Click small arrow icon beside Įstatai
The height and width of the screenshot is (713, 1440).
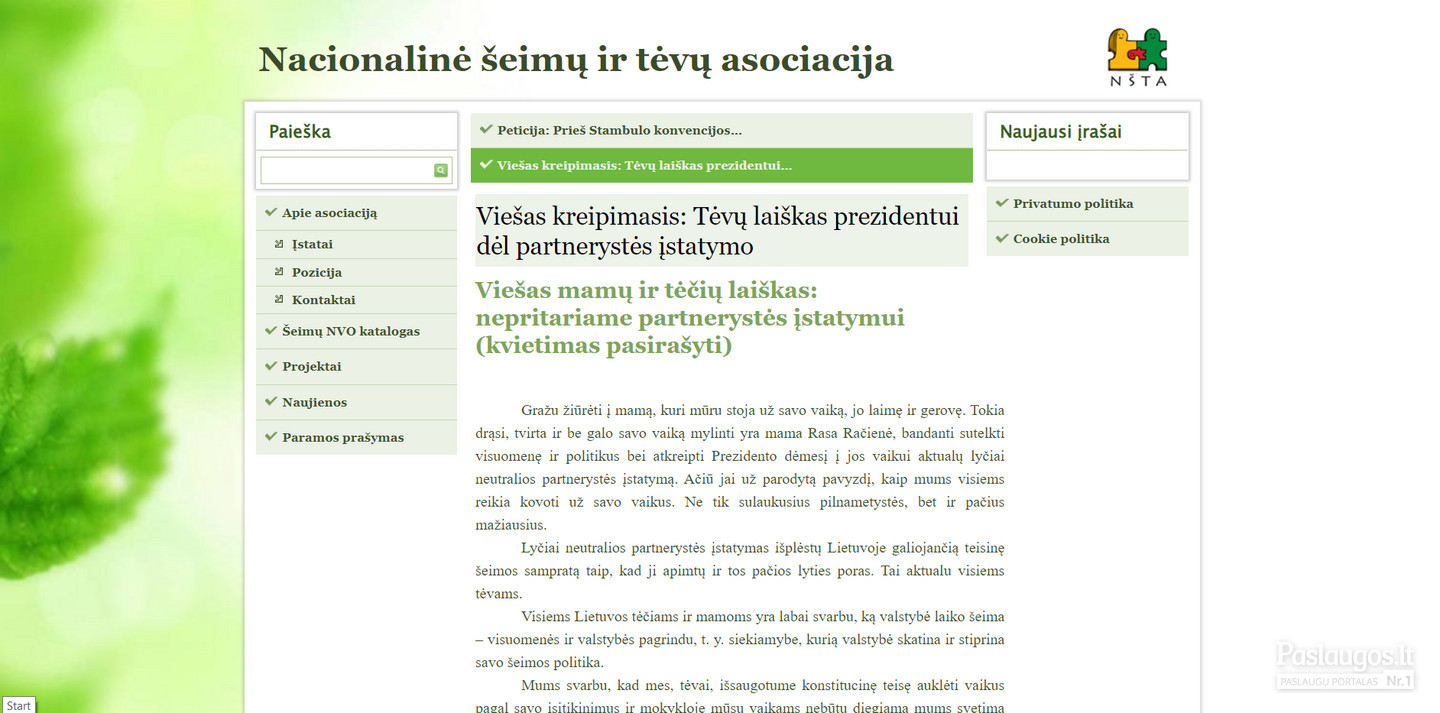click(x=280, y=243)
